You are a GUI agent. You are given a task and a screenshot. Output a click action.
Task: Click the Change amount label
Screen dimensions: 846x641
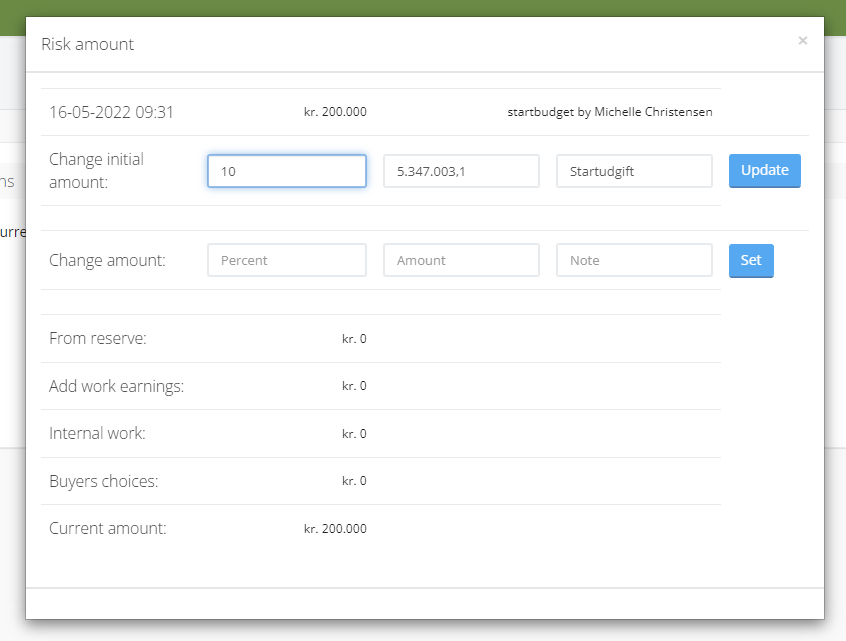107,260
